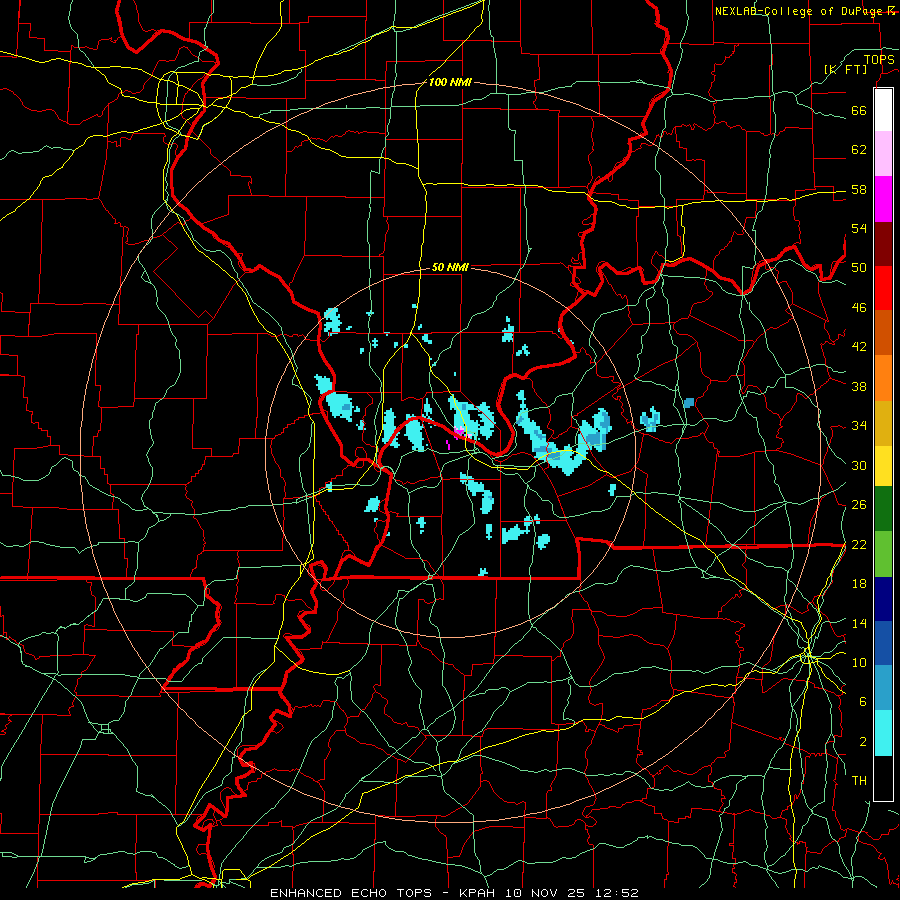Click the light pink swatch at 62

(883, 154)
